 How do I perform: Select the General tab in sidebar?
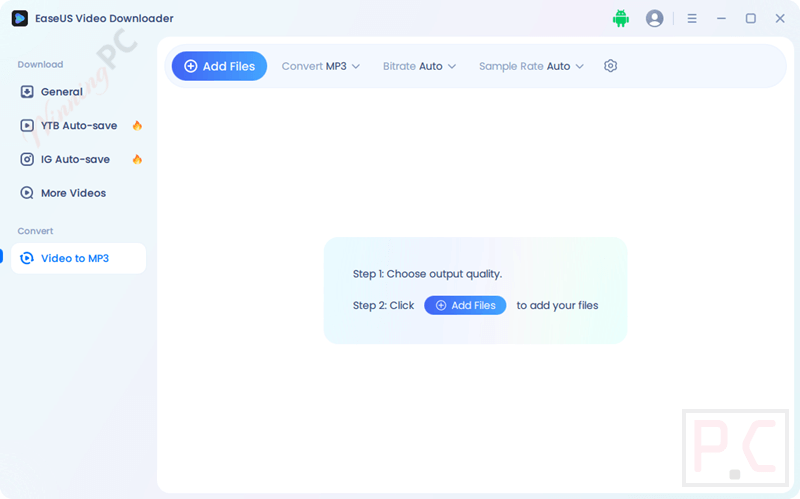79,92
